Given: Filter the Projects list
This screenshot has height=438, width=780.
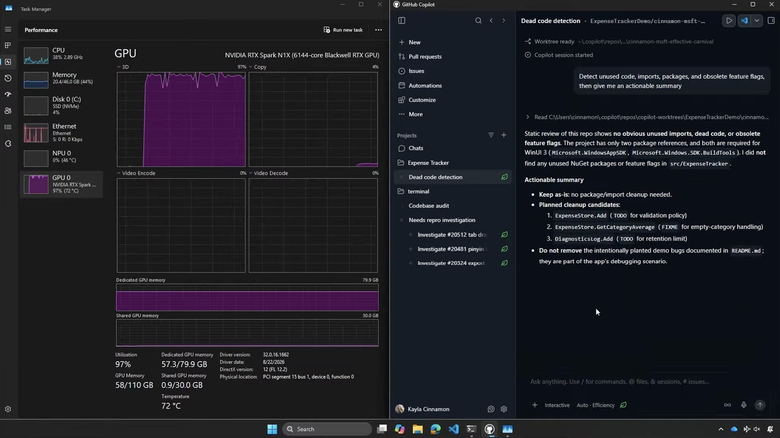Looking at the screenshot, I should (x=491, y=135).
